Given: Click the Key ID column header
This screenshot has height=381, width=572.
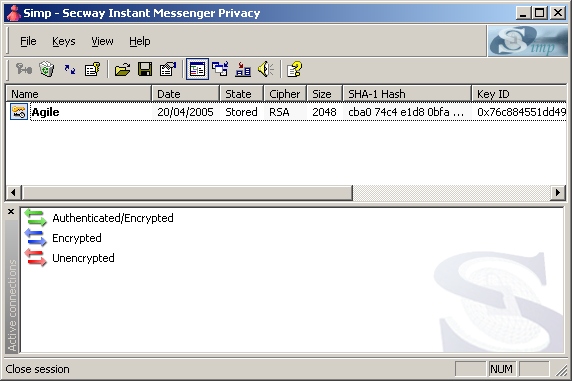Looking at the screenshot, I should (519, 94).
